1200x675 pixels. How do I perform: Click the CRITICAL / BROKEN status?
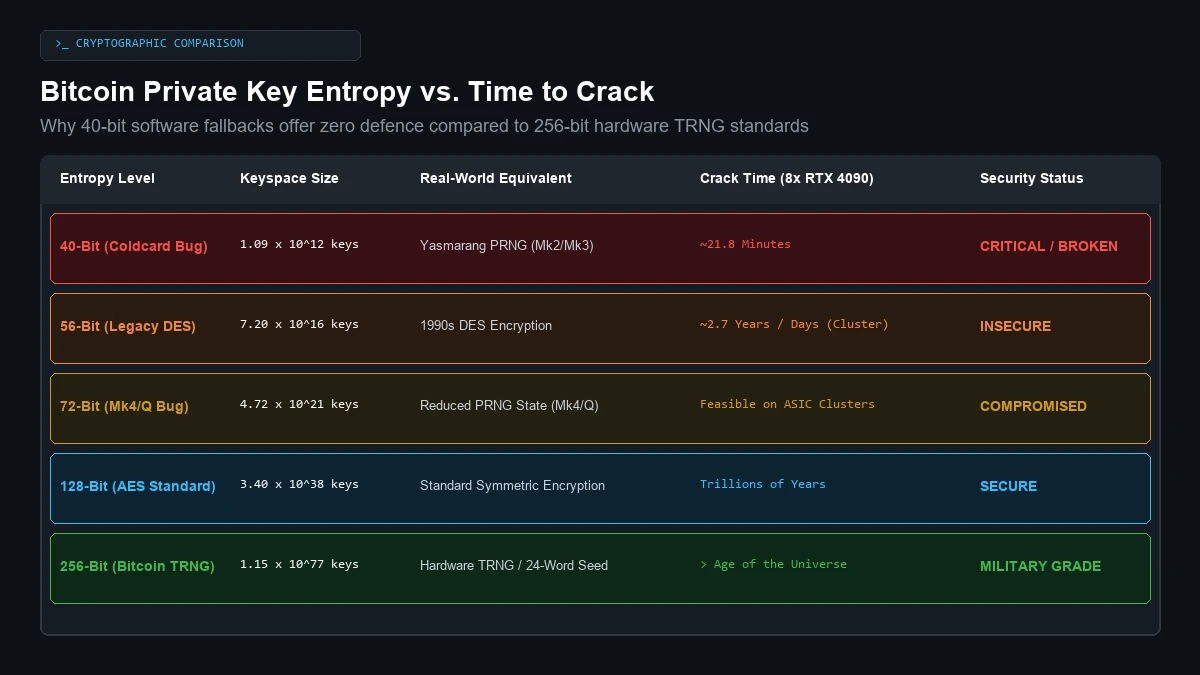click(x=1049, y=246)
